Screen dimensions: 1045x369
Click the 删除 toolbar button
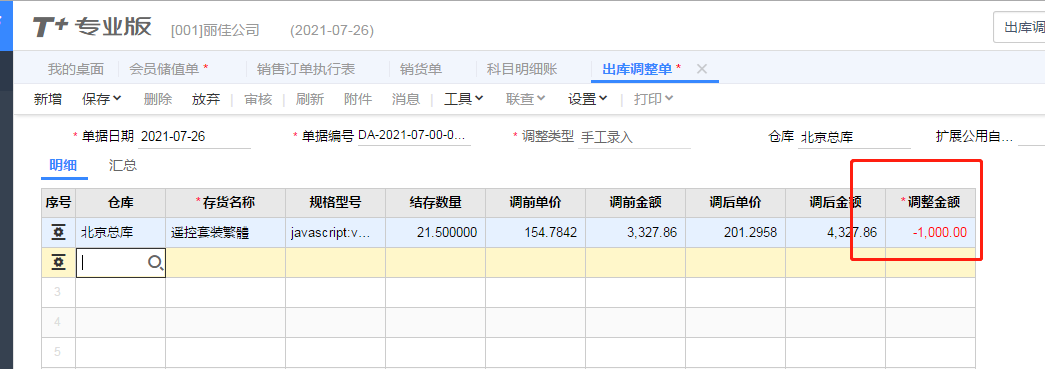coord(158,99)
